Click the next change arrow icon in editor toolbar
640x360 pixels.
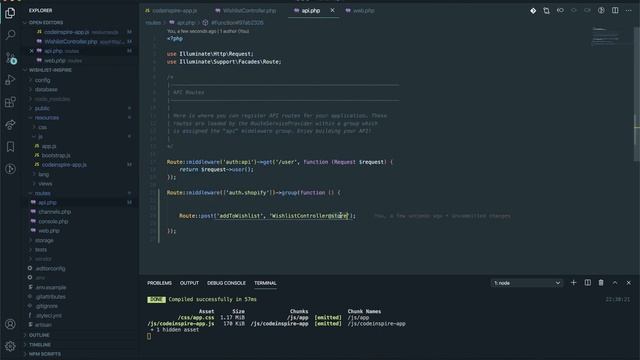click(587, 11)
